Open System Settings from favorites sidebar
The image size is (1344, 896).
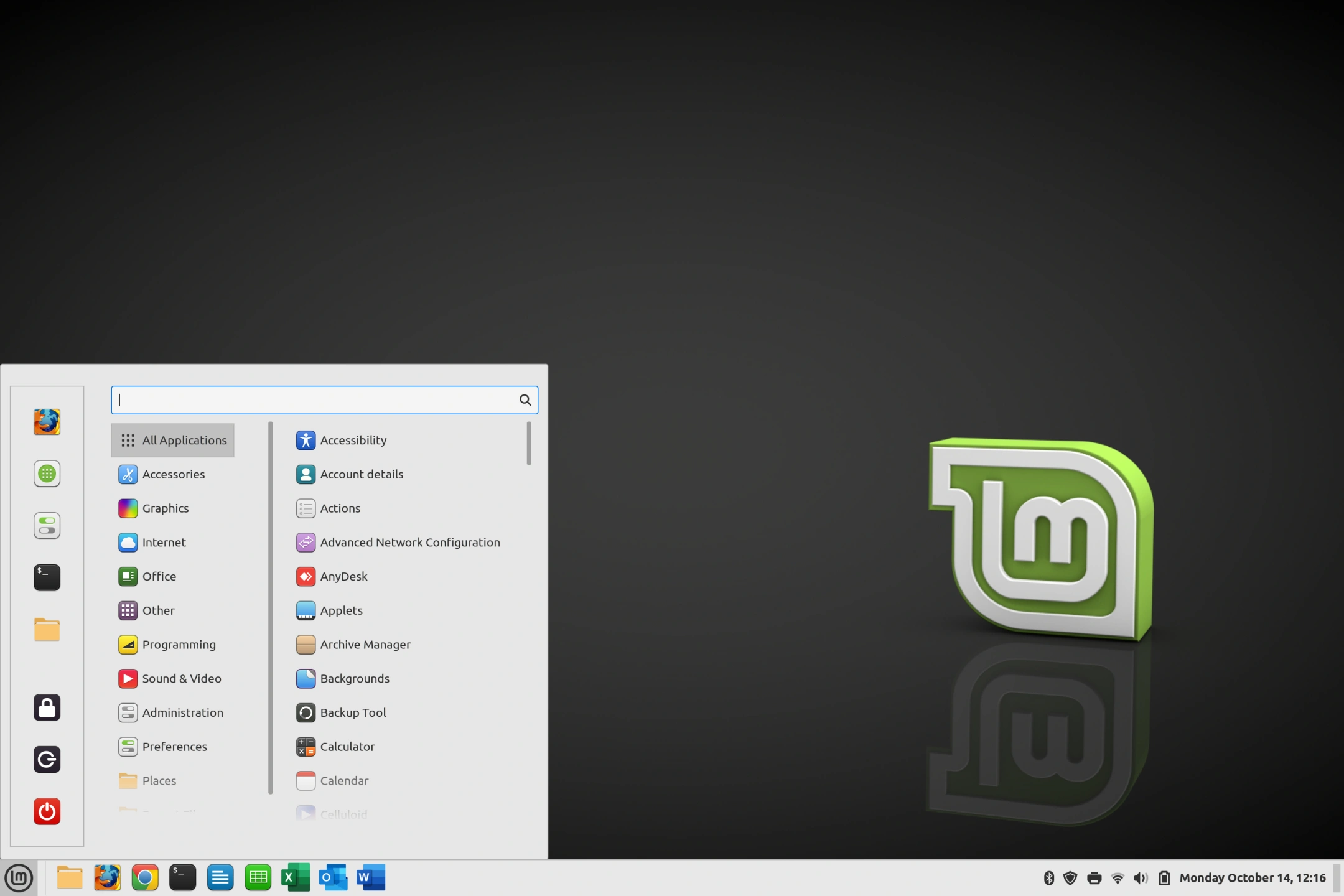pos(47,526)
